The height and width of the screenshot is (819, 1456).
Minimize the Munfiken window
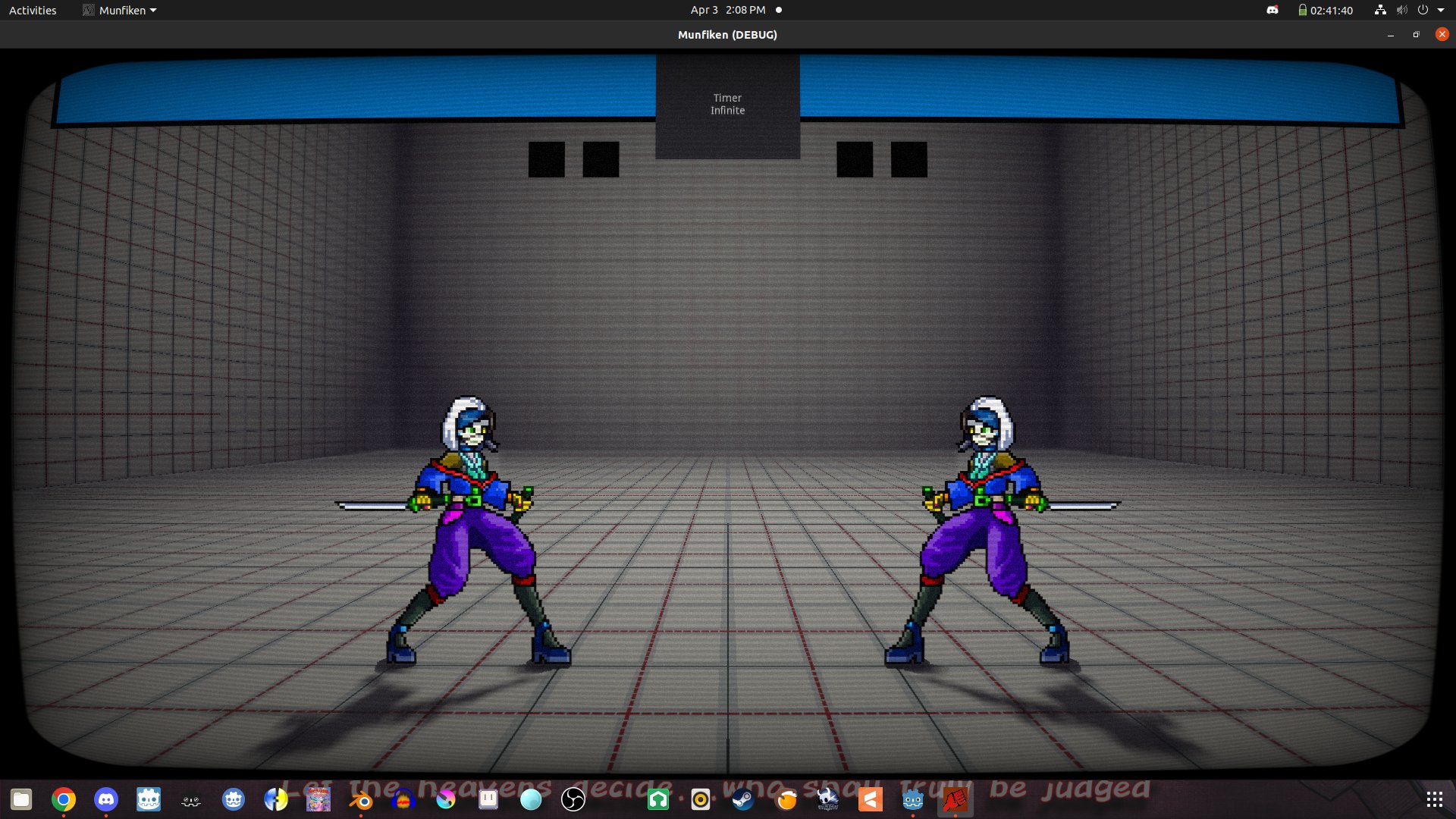(x=1390, y=35)
